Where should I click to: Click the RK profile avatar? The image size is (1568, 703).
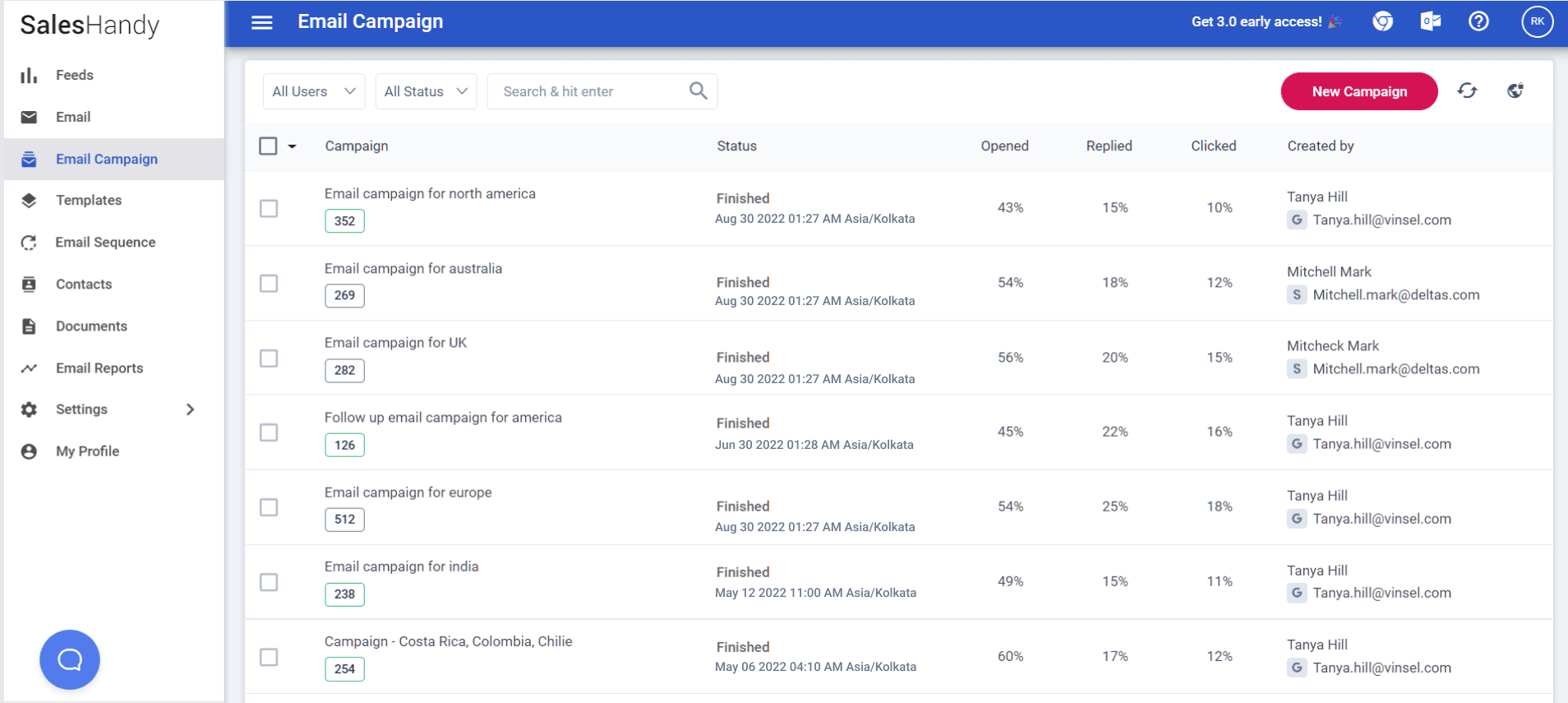tap(1537, 21)
